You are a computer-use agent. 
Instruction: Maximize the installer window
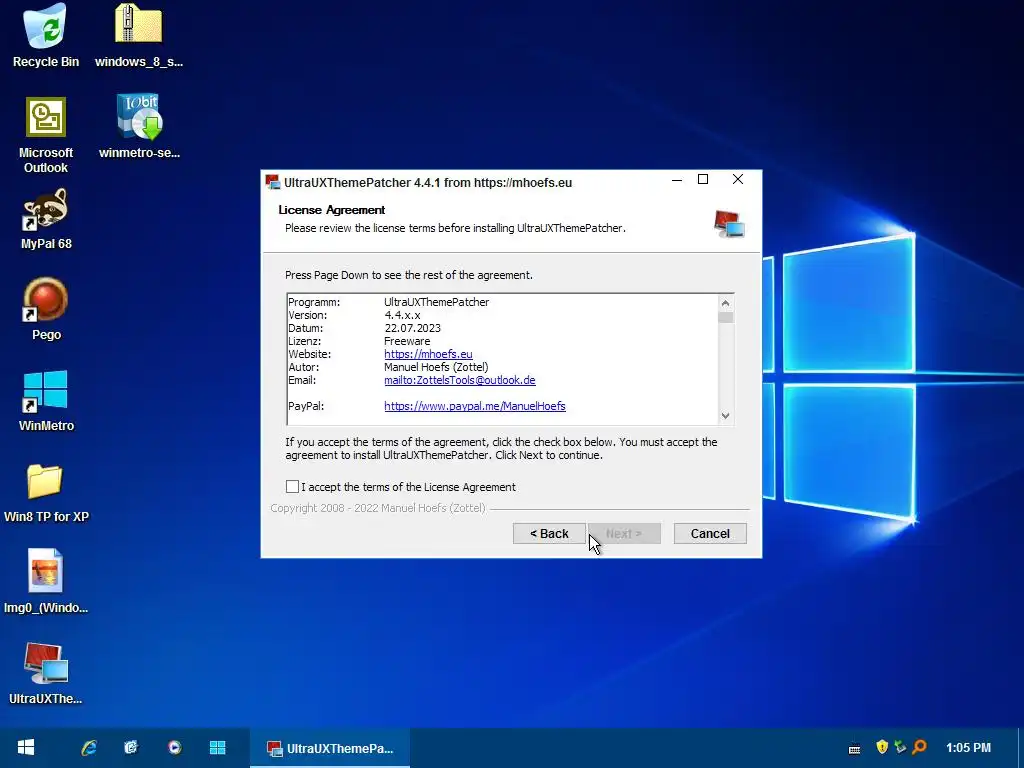703,180
